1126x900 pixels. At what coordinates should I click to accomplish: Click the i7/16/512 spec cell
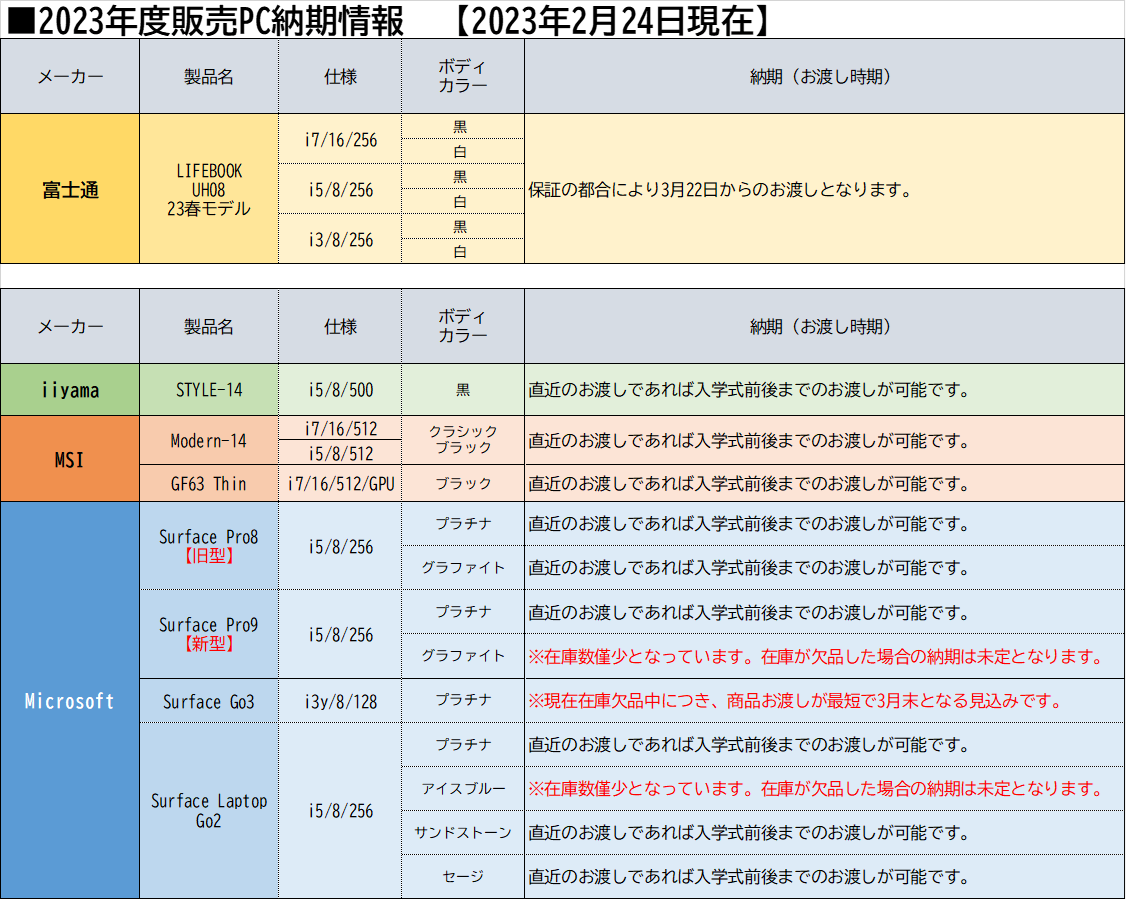340,428
